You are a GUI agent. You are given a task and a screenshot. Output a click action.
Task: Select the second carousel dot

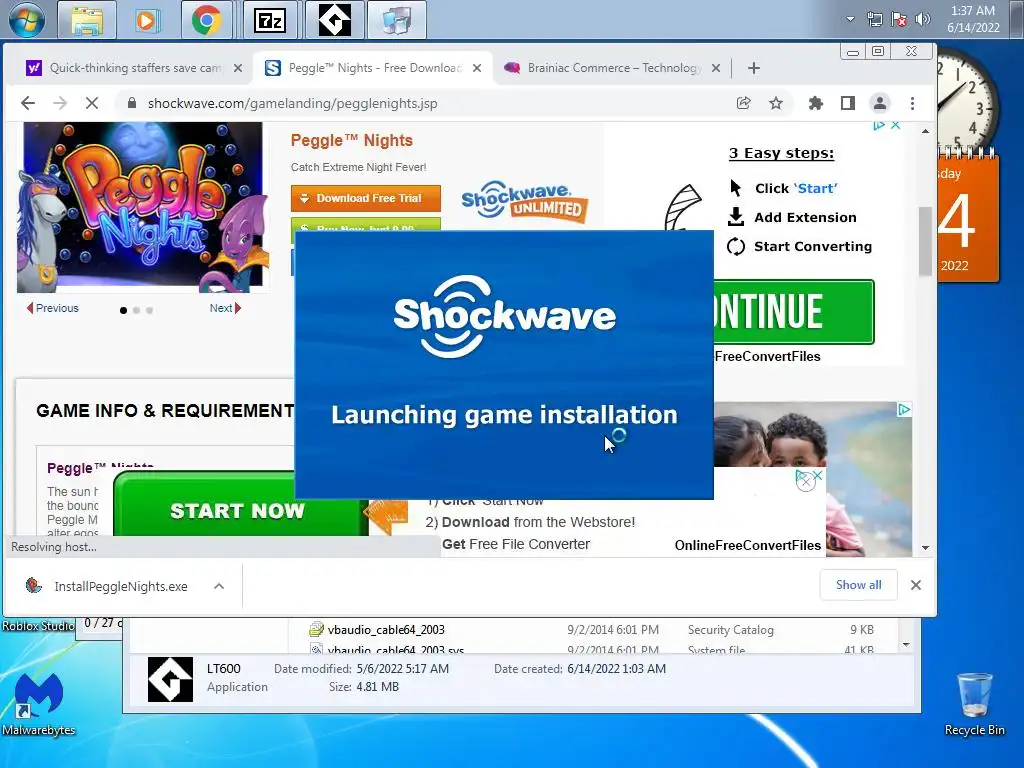pyautogui.click(x=136, y=310)
